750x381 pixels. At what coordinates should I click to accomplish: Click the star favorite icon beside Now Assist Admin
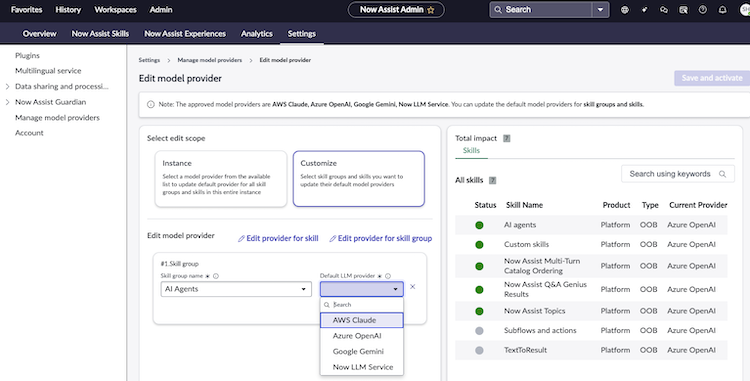[x=430, y=10]
